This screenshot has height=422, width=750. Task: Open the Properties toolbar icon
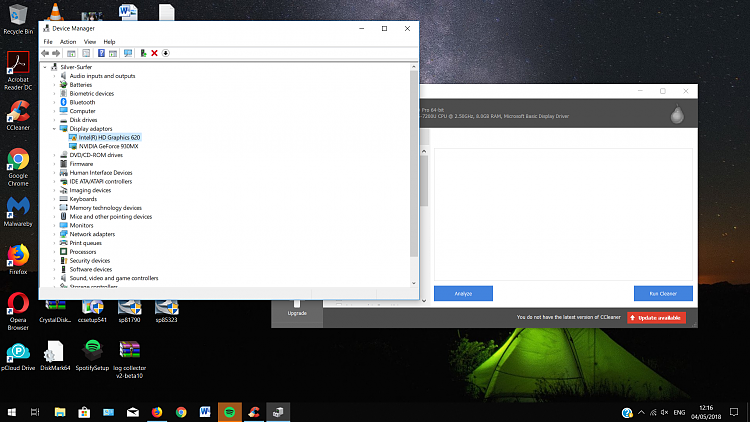(86, 53)
